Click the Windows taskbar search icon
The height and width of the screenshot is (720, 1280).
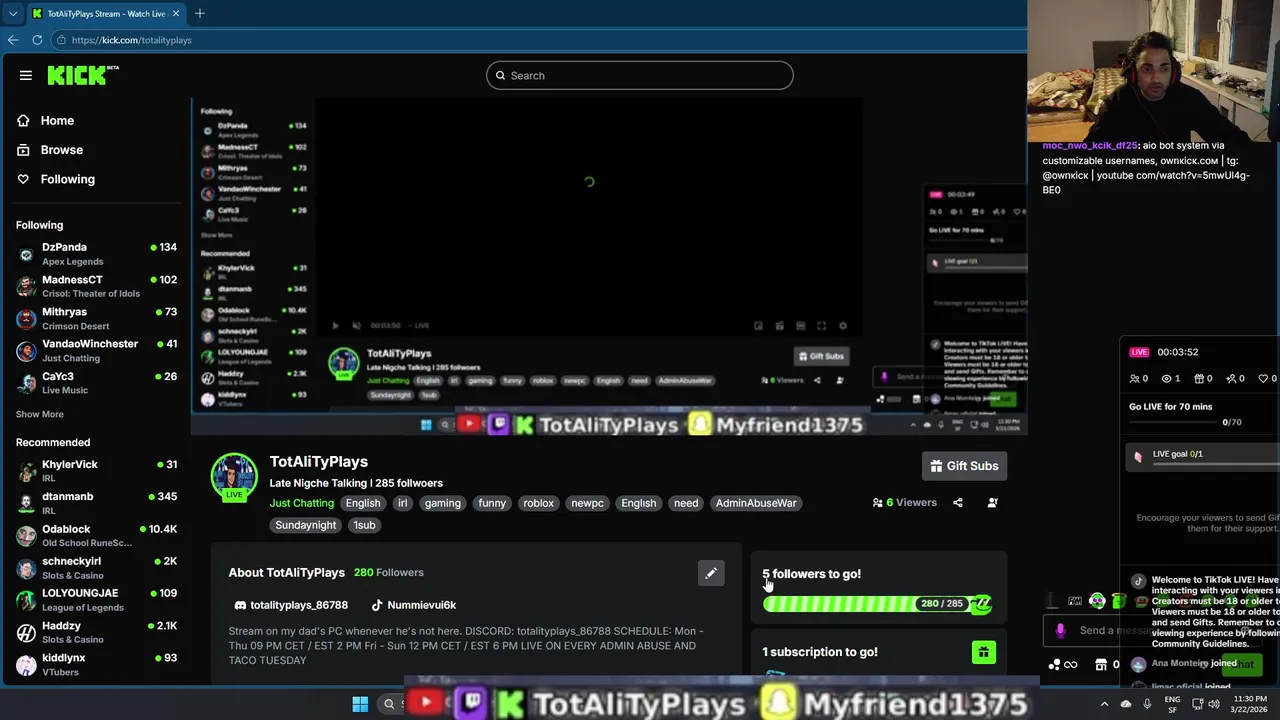tap(389, 704)
